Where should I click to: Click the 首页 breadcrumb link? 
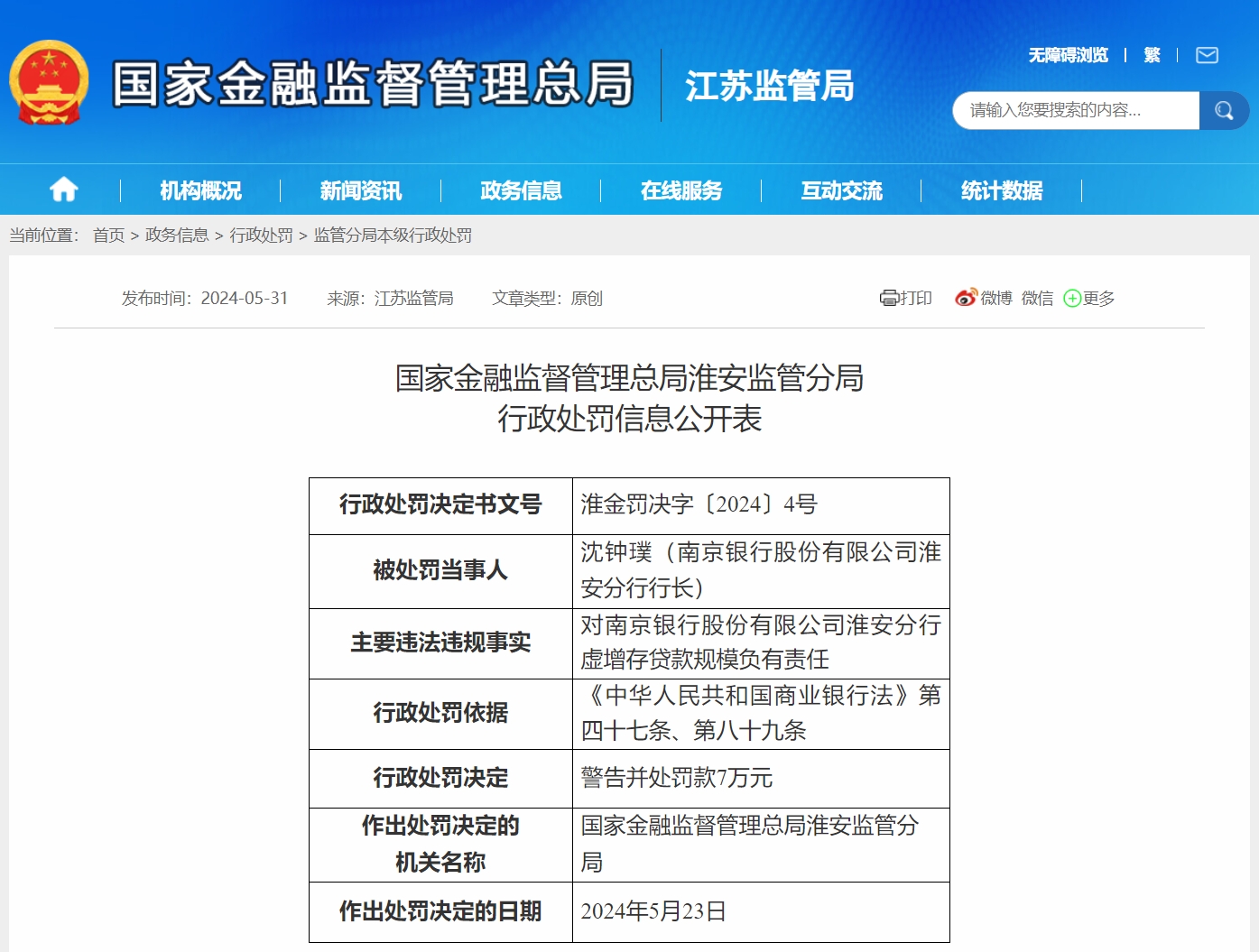coord(108,236)
